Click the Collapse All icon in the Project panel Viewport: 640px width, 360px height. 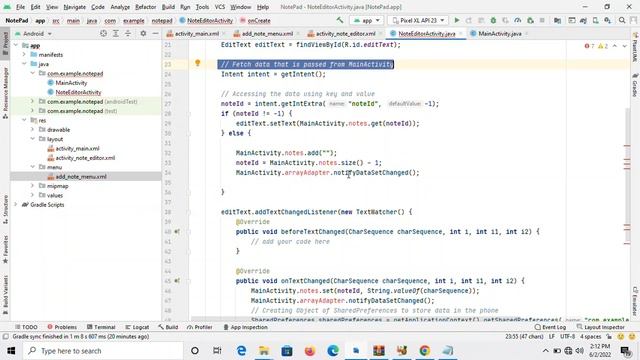[128, 33]
